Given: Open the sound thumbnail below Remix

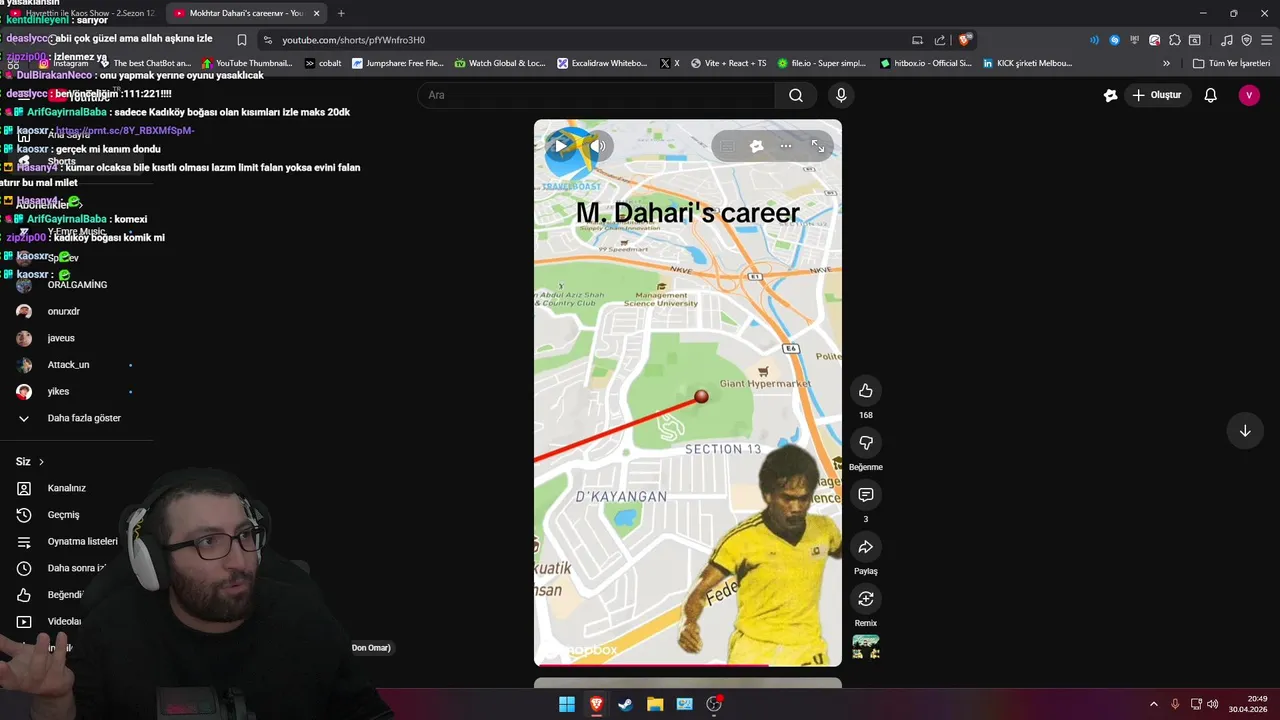Looking at the screenshot, I should coord(866,648).
